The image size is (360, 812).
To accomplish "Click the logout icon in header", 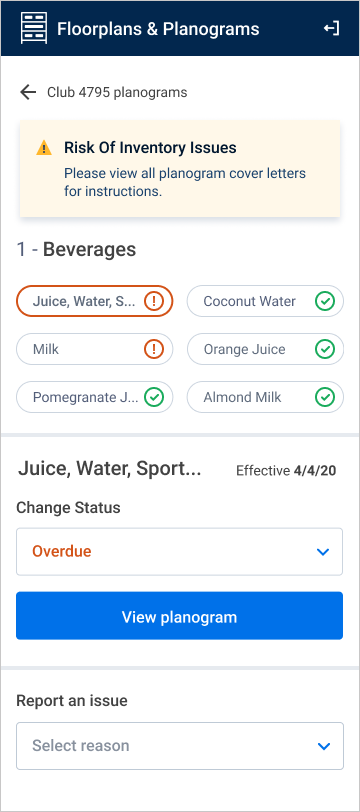I will pos(332,28).
